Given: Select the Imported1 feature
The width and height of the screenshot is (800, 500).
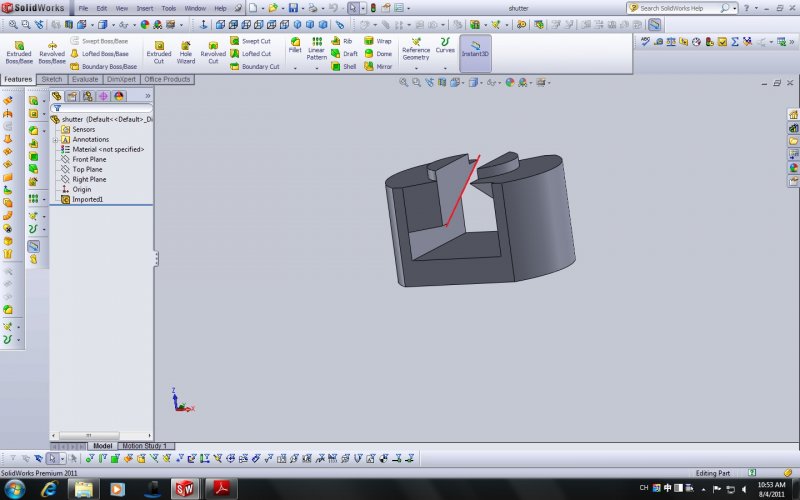Looking at the screenshot, I should pos(87,199).
